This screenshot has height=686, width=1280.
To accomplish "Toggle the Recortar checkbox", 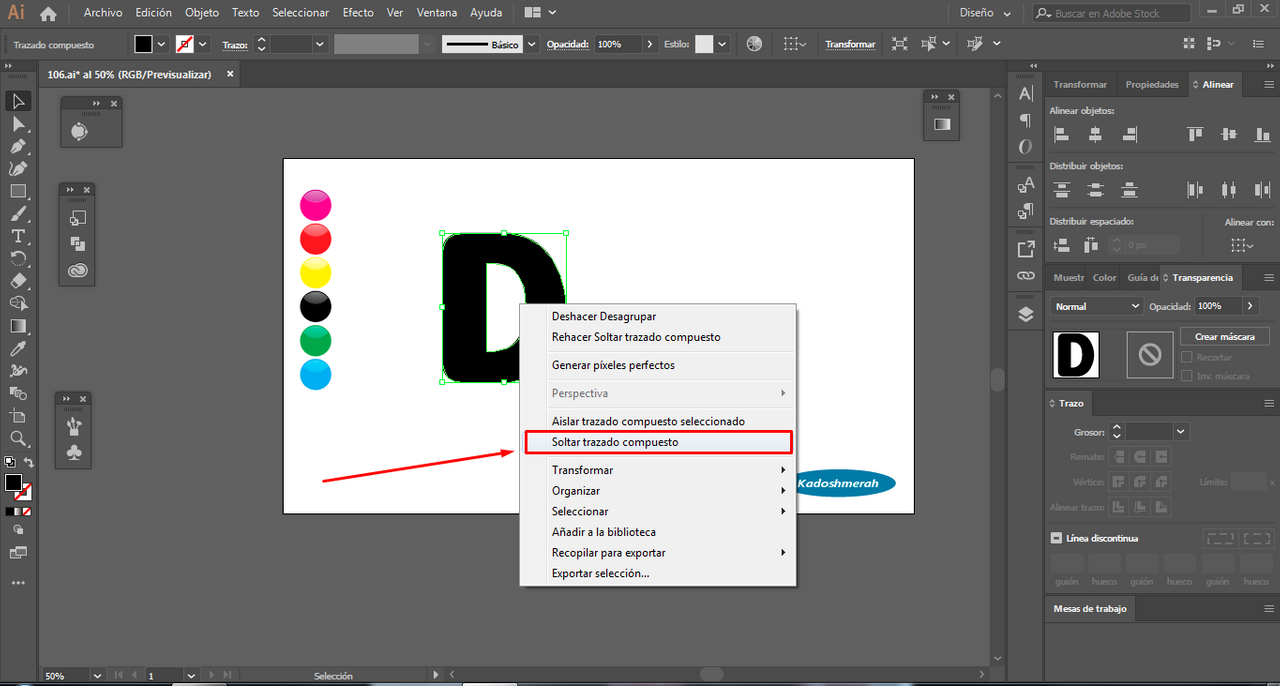I will tap(1187, 357).
